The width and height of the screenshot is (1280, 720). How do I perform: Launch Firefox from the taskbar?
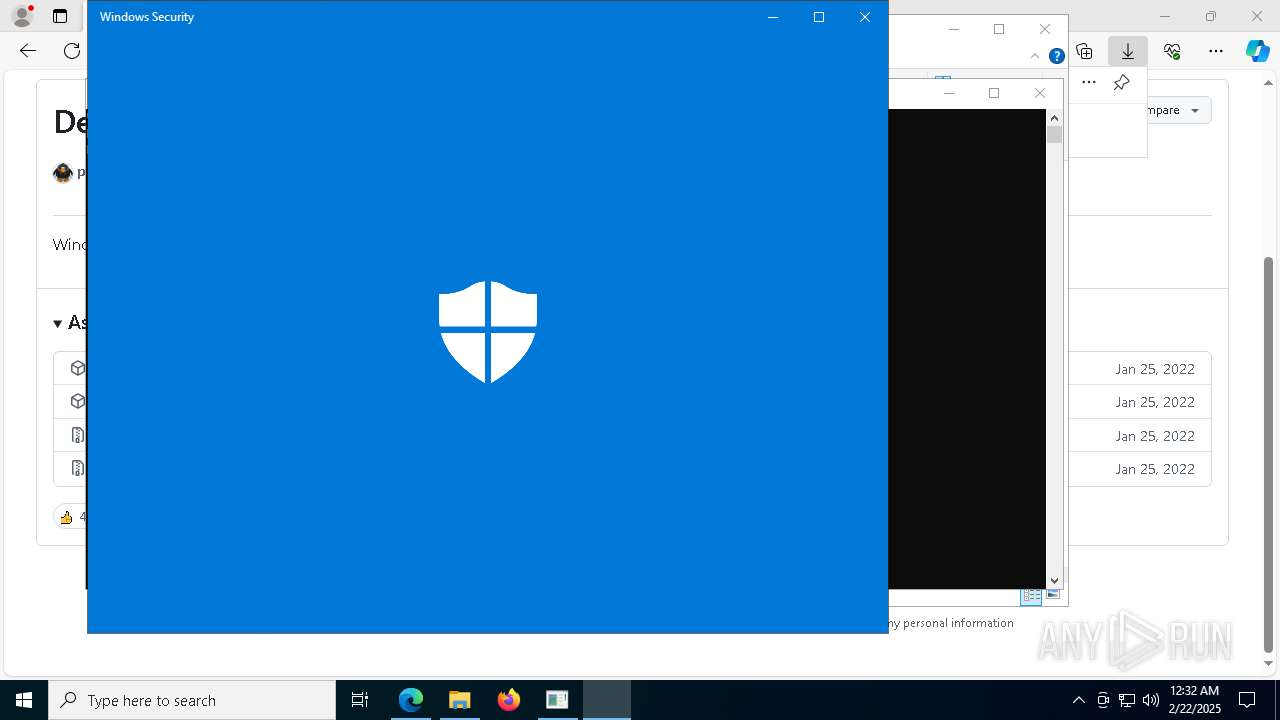pyautogui.click(x=509, y=700)
